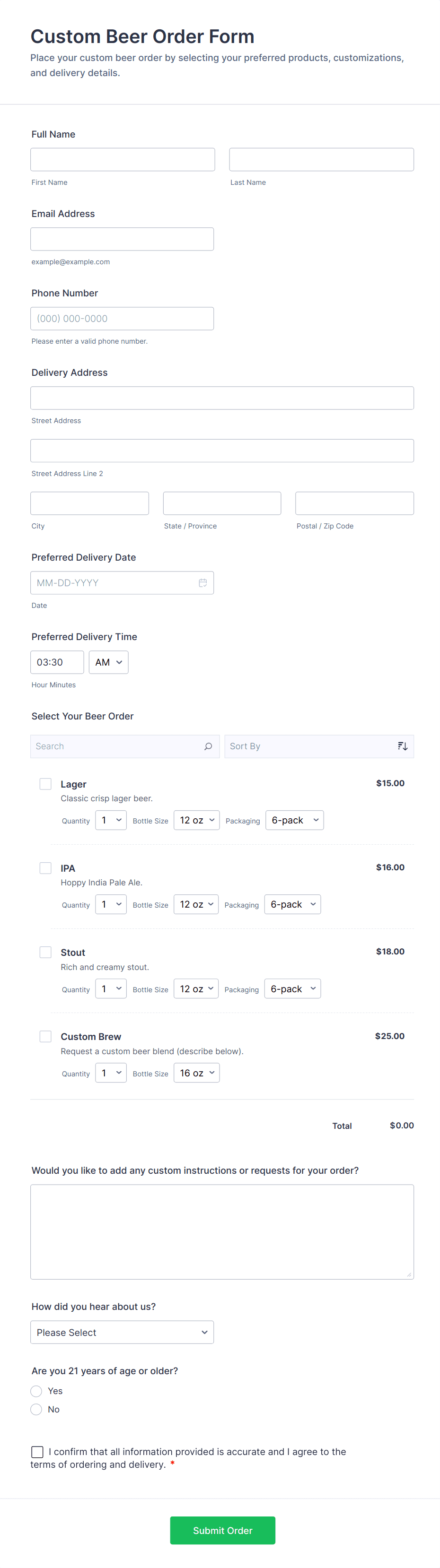Viewport: 440px width, 1568px height.
Task: Click the custom instructions text area
Action: point(222,1231)
